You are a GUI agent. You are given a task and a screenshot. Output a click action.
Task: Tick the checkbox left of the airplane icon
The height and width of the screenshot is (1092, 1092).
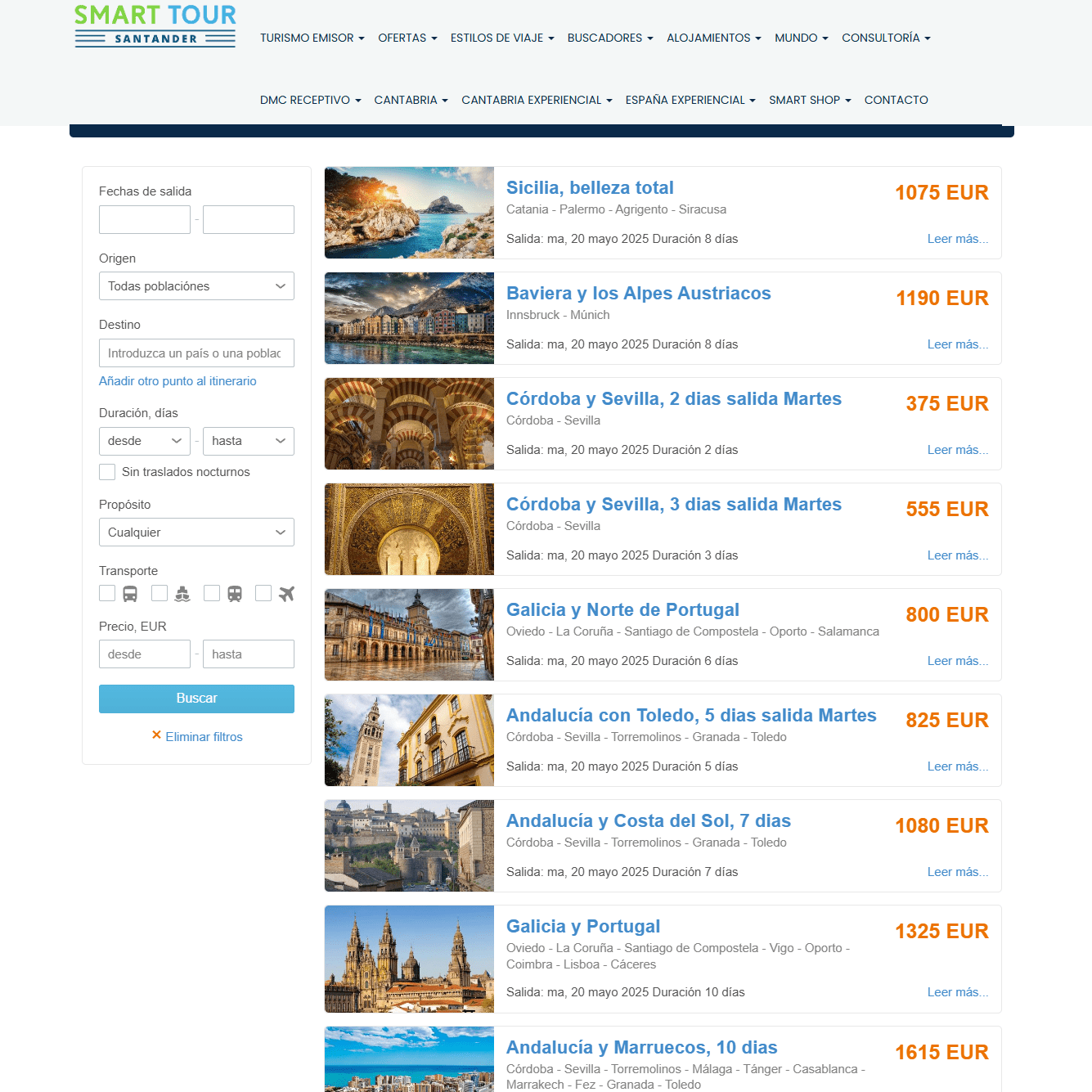coord(263,593)
